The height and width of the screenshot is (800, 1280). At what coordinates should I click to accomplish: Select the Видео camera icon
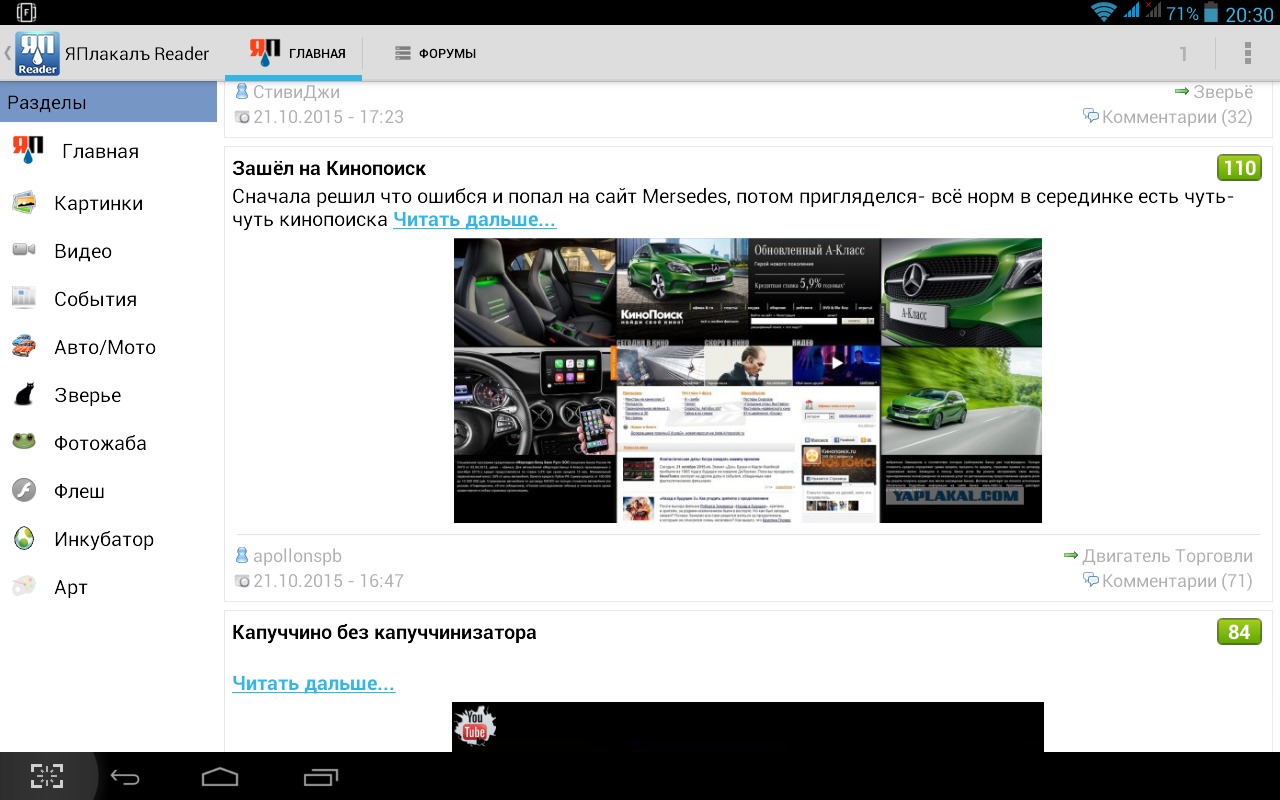24,251
